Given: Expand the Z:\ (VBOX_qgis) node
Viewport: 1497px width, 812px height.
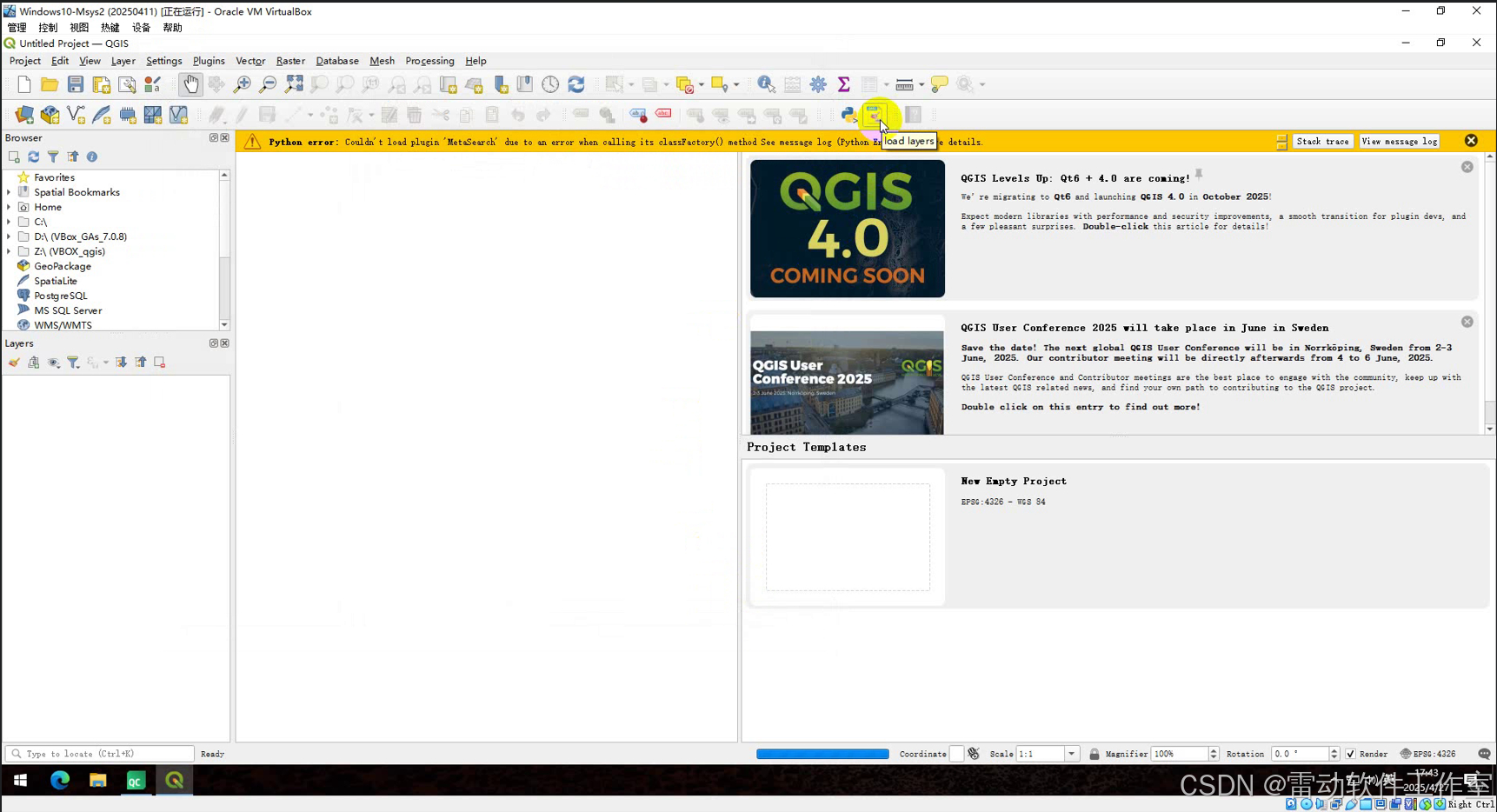Looking at the screenshot, I should coord(10,251).
